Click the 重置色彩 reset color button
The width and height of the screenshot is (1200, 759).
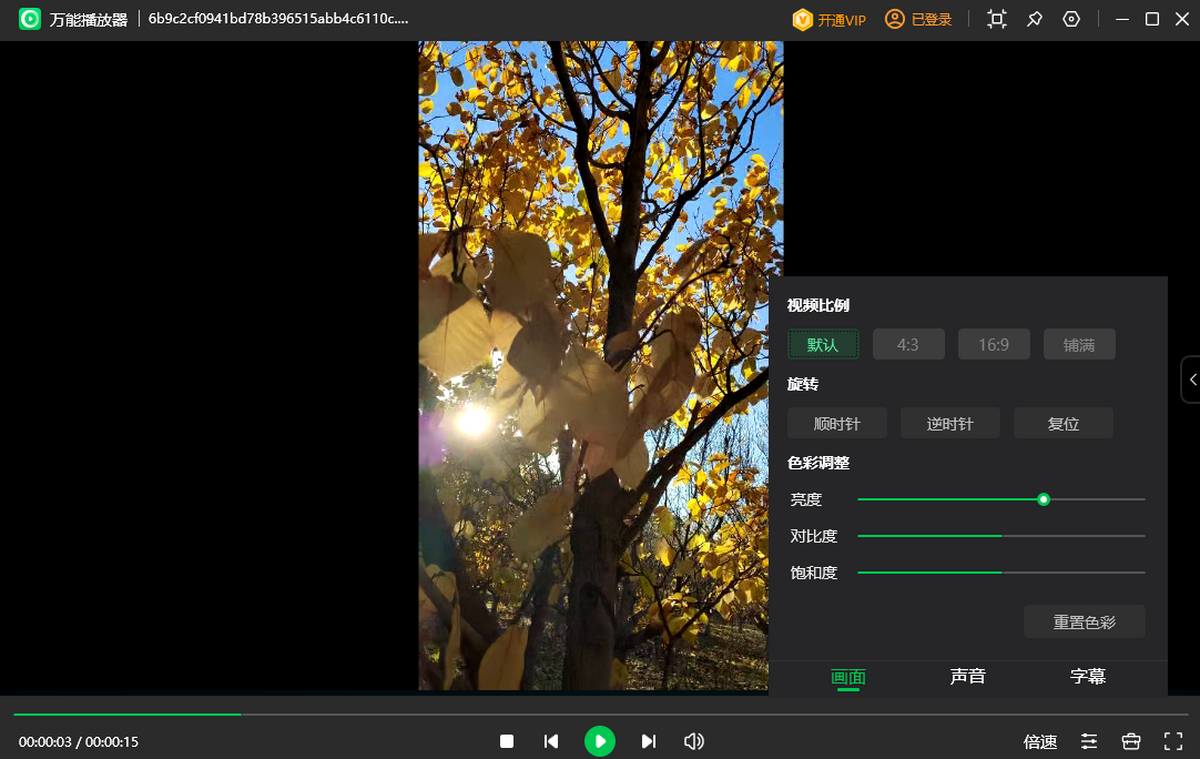coord(1085,622)
